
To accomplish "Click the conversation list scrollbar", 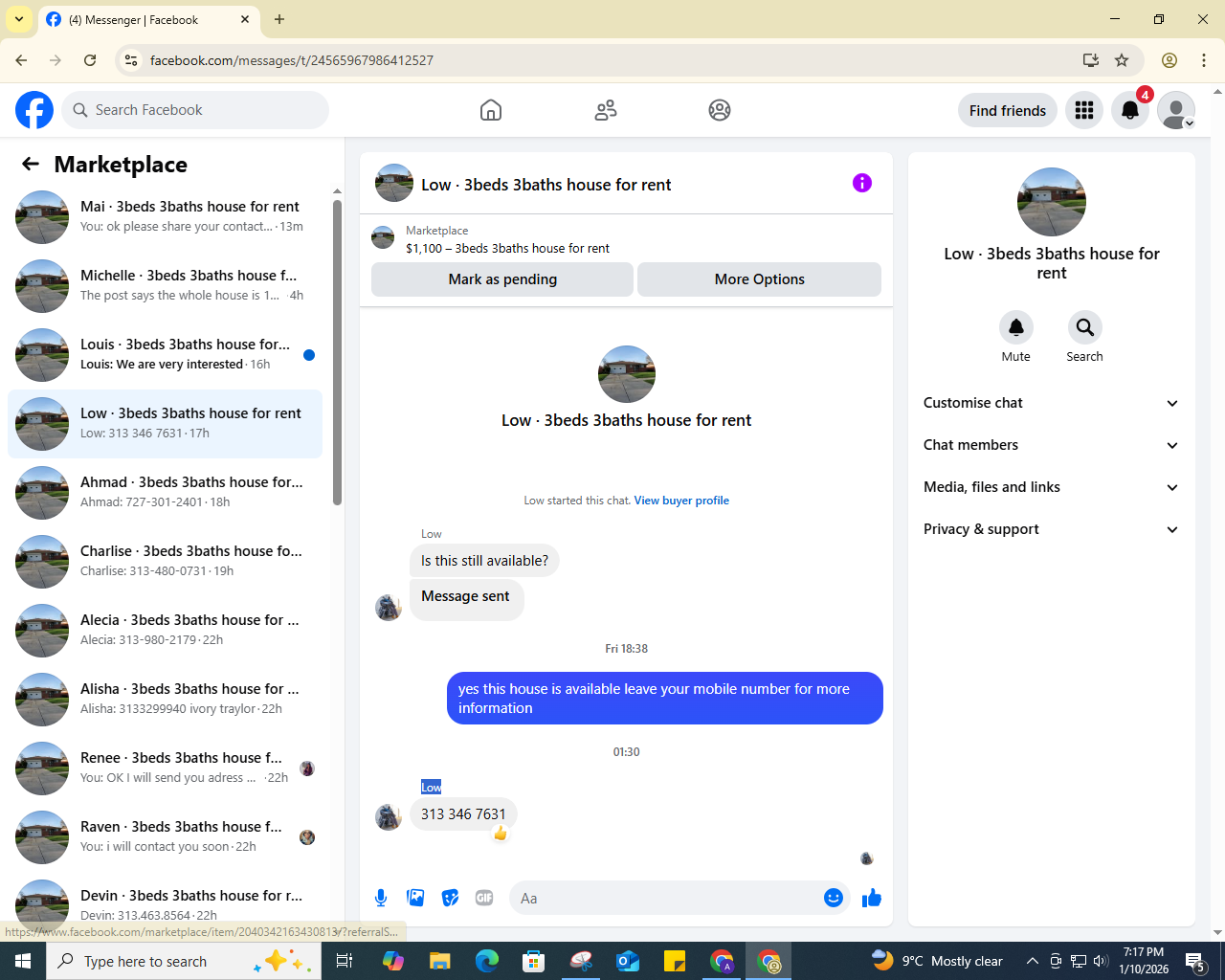I will [x=337, y=352].
